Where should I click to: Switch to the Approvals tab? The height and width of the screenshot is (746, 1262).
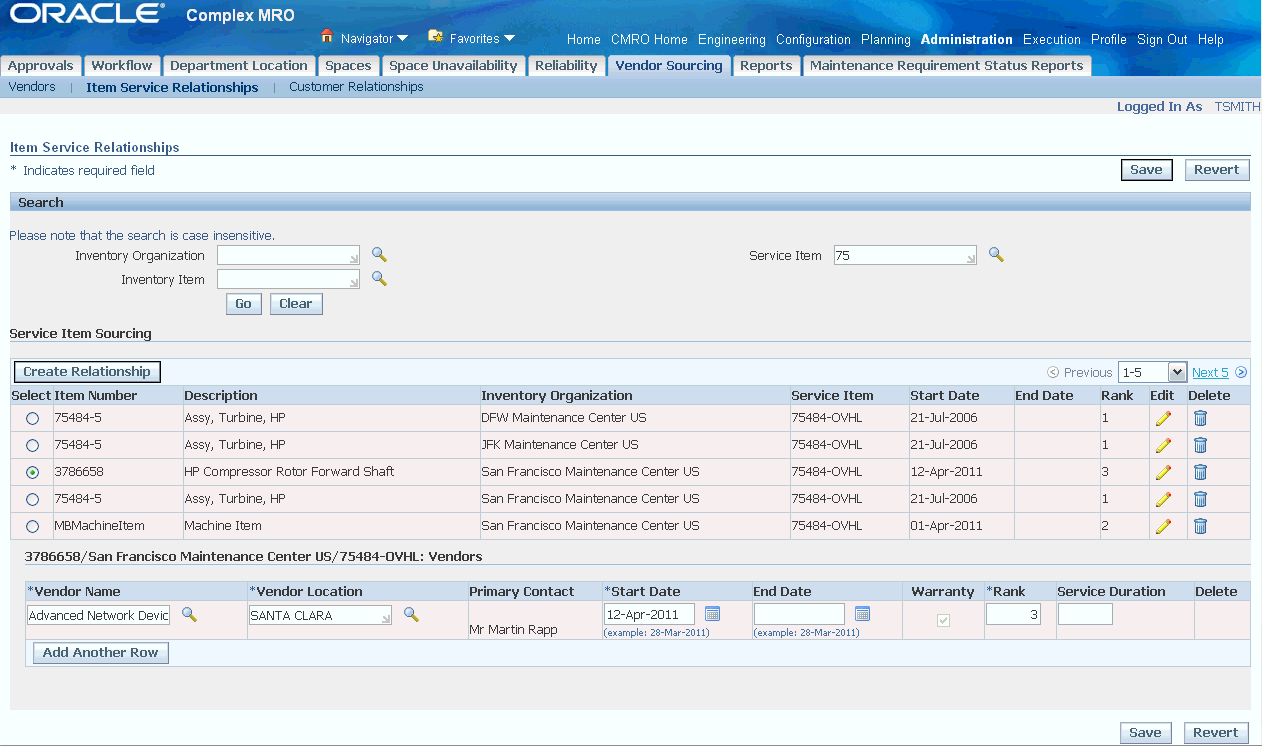pyautogui.click(x=41, y=66)
